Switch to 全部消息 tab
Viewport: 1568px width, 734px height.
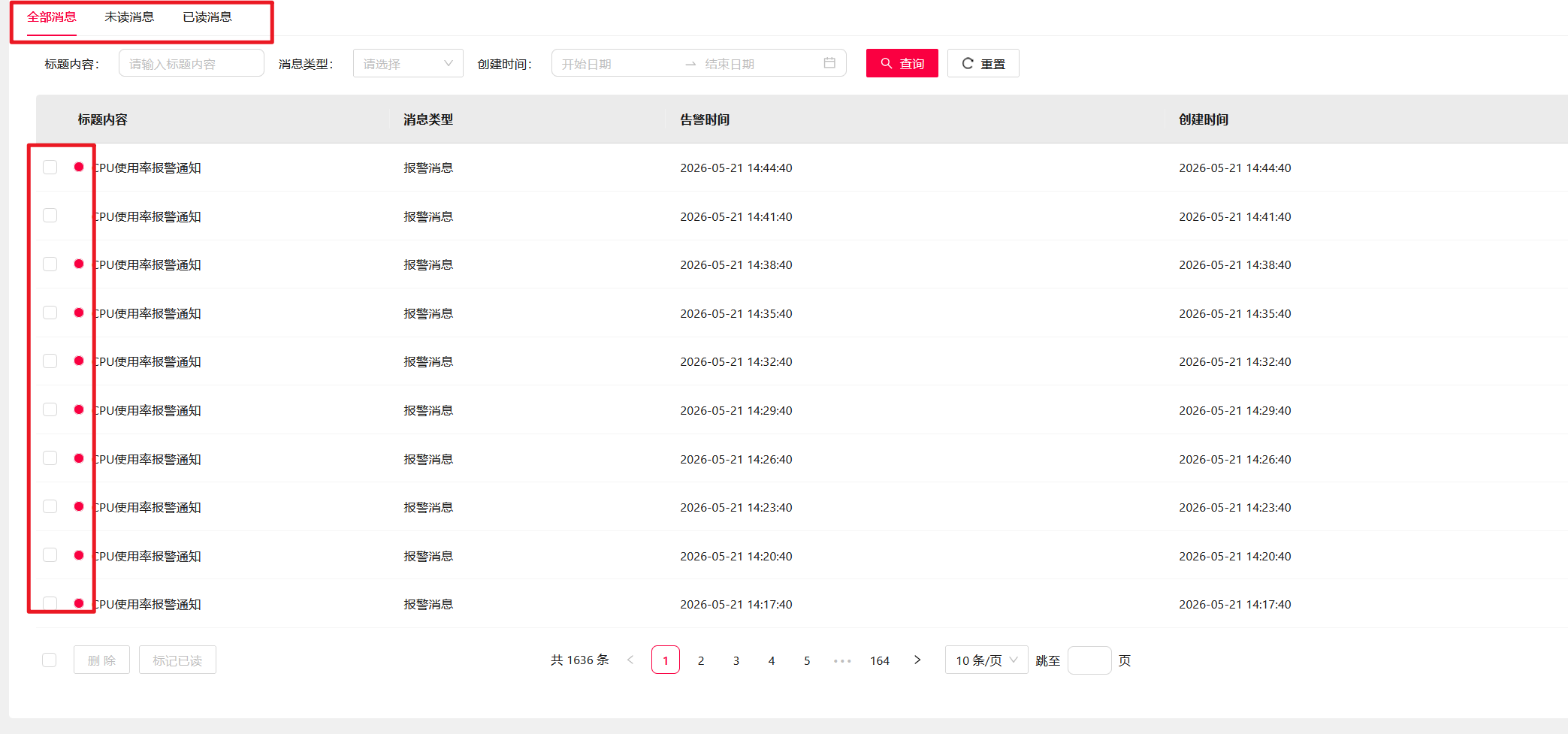[x=52, y=17]
